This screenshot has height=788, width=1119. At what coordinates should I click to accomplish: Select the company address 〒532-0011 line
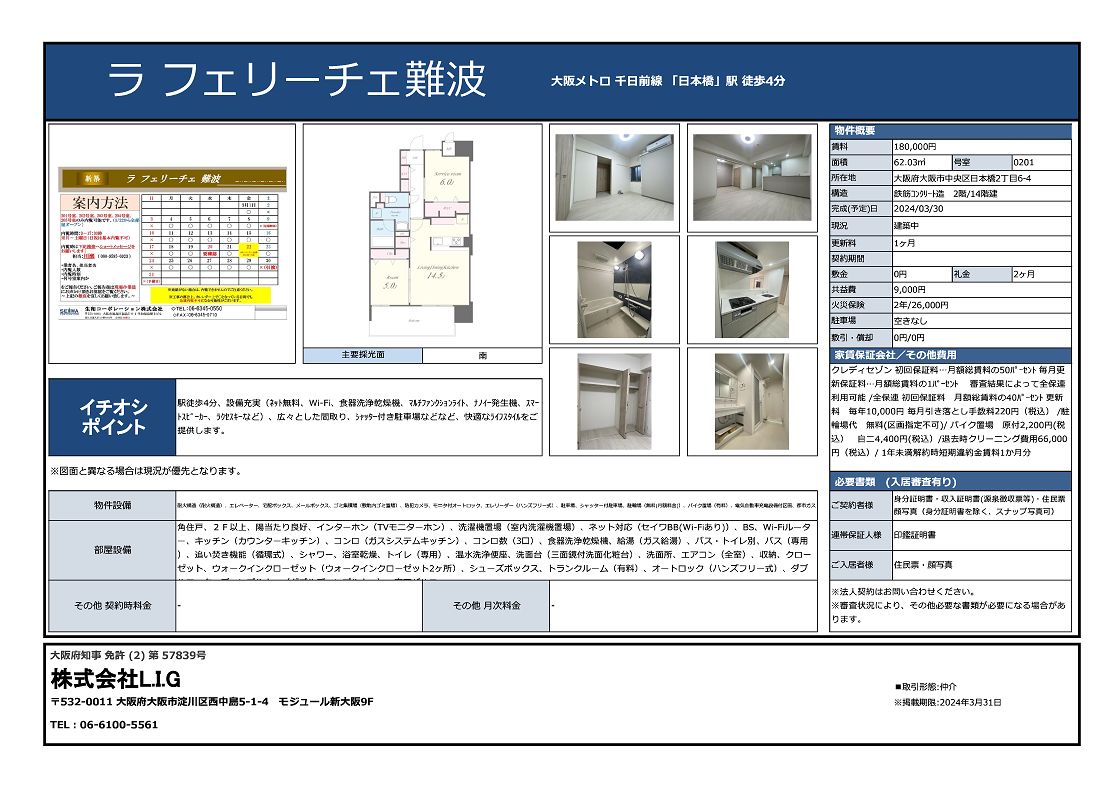[x=212, y=702]
